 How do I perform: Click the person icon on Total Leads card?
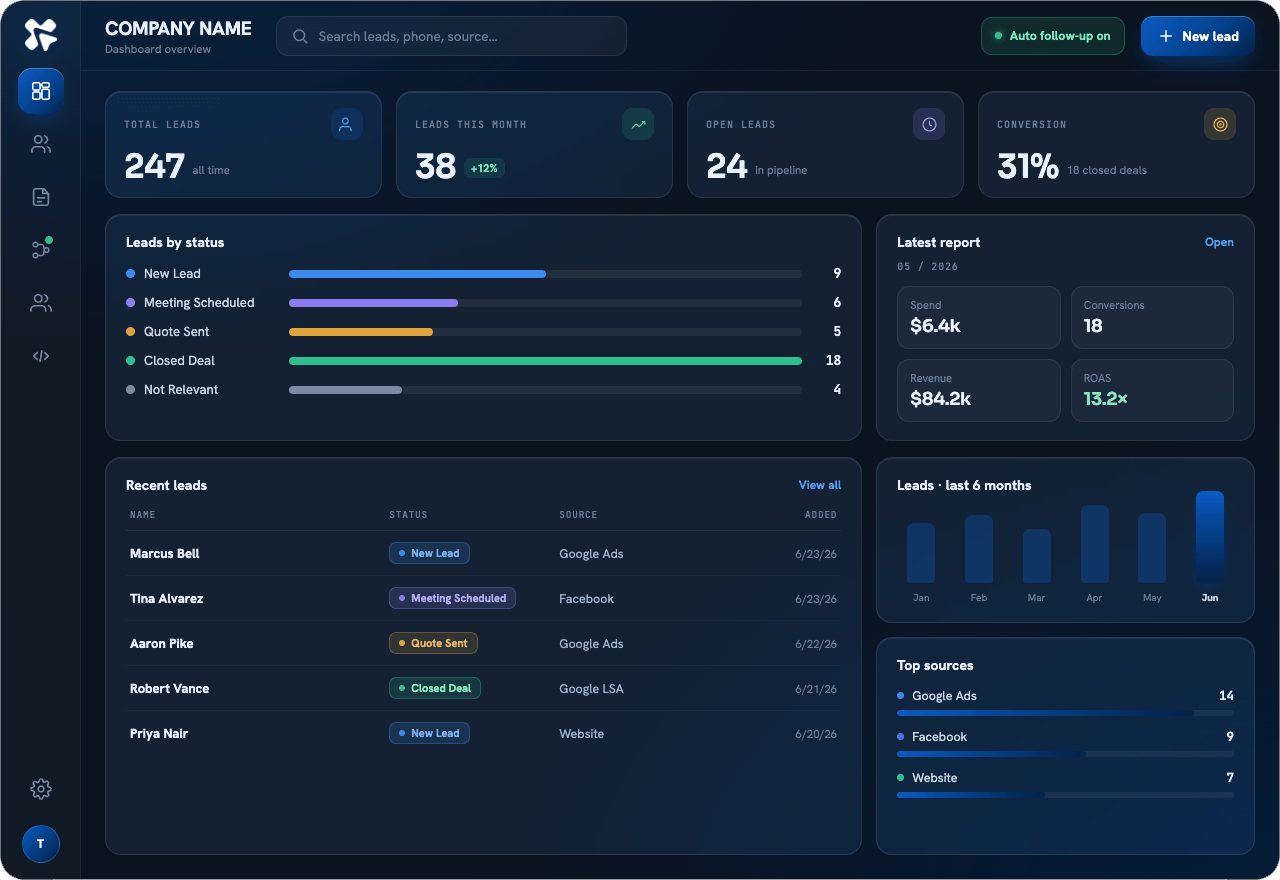point(347,124)
